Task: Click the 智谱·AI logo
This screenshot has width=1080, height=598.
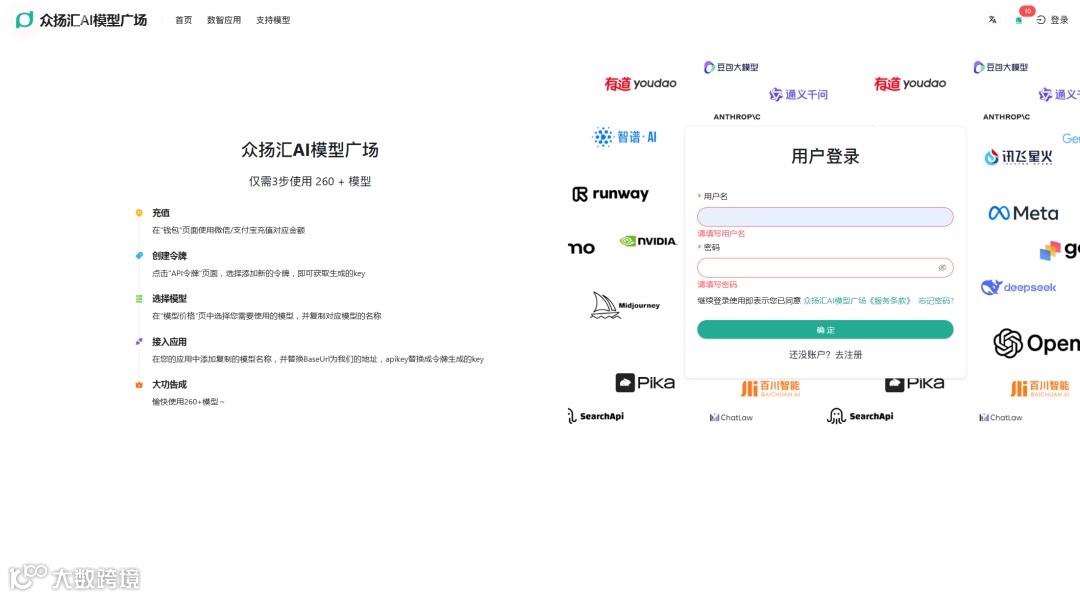Action: [x=625, y=137]
